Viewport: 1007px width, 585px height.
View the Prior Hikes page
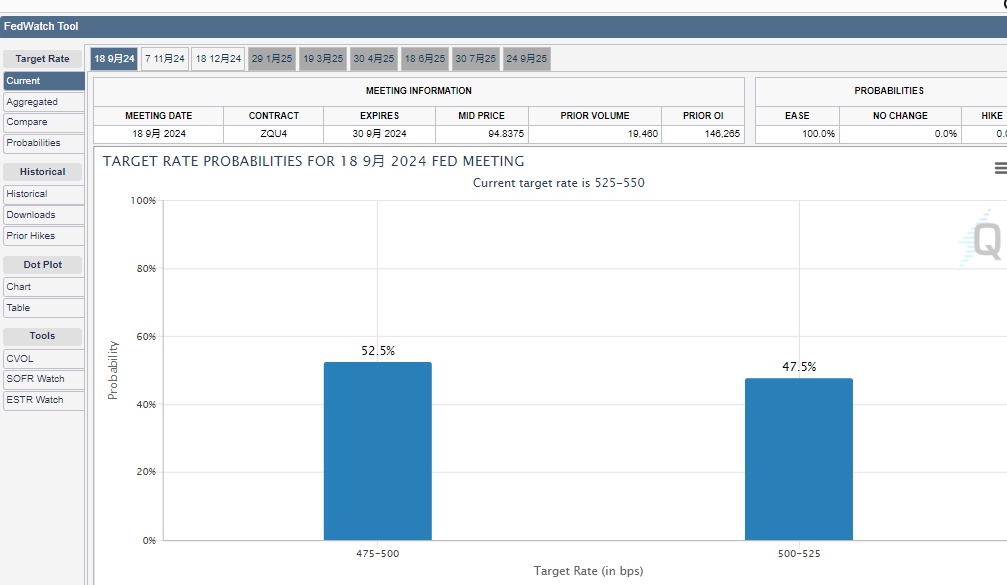(x=43, y=236)
